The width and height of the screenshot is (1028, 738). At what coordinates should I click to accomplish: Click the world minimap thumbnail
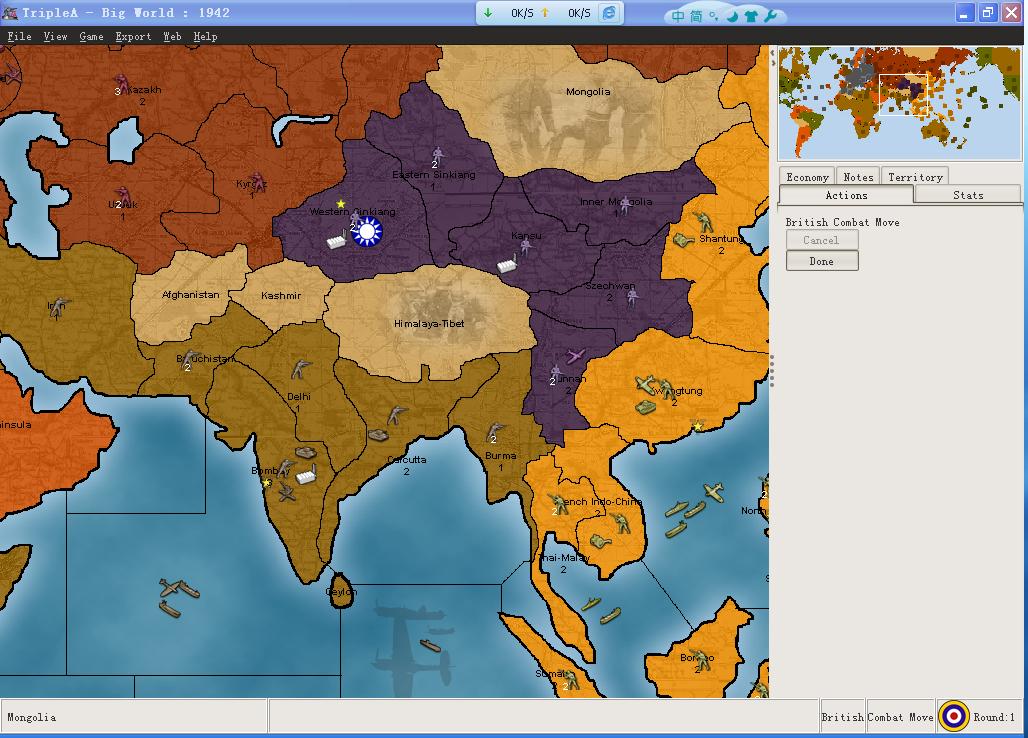point(900,103)
